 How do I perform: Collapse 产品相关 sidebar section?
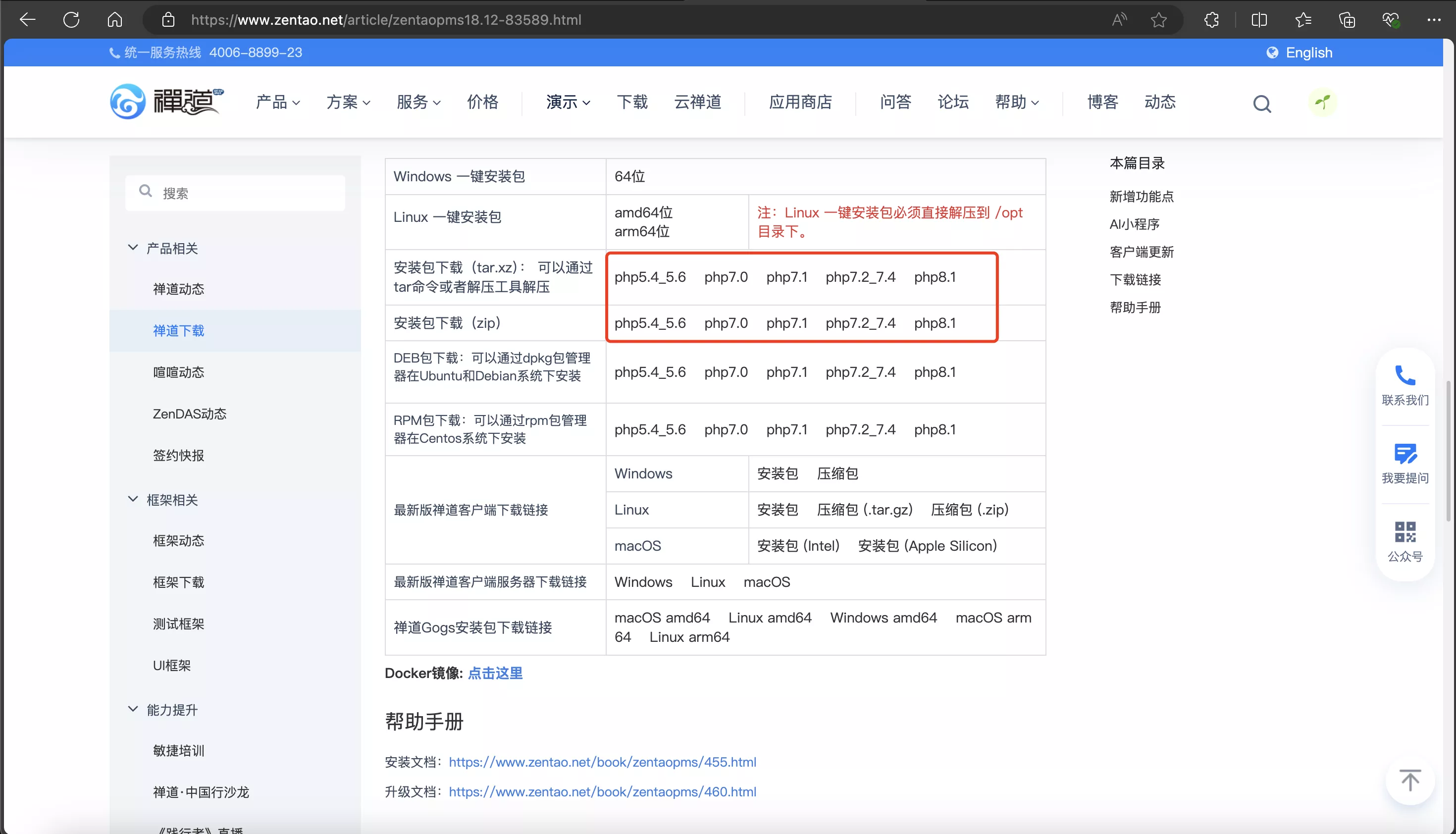pos(133,248)
